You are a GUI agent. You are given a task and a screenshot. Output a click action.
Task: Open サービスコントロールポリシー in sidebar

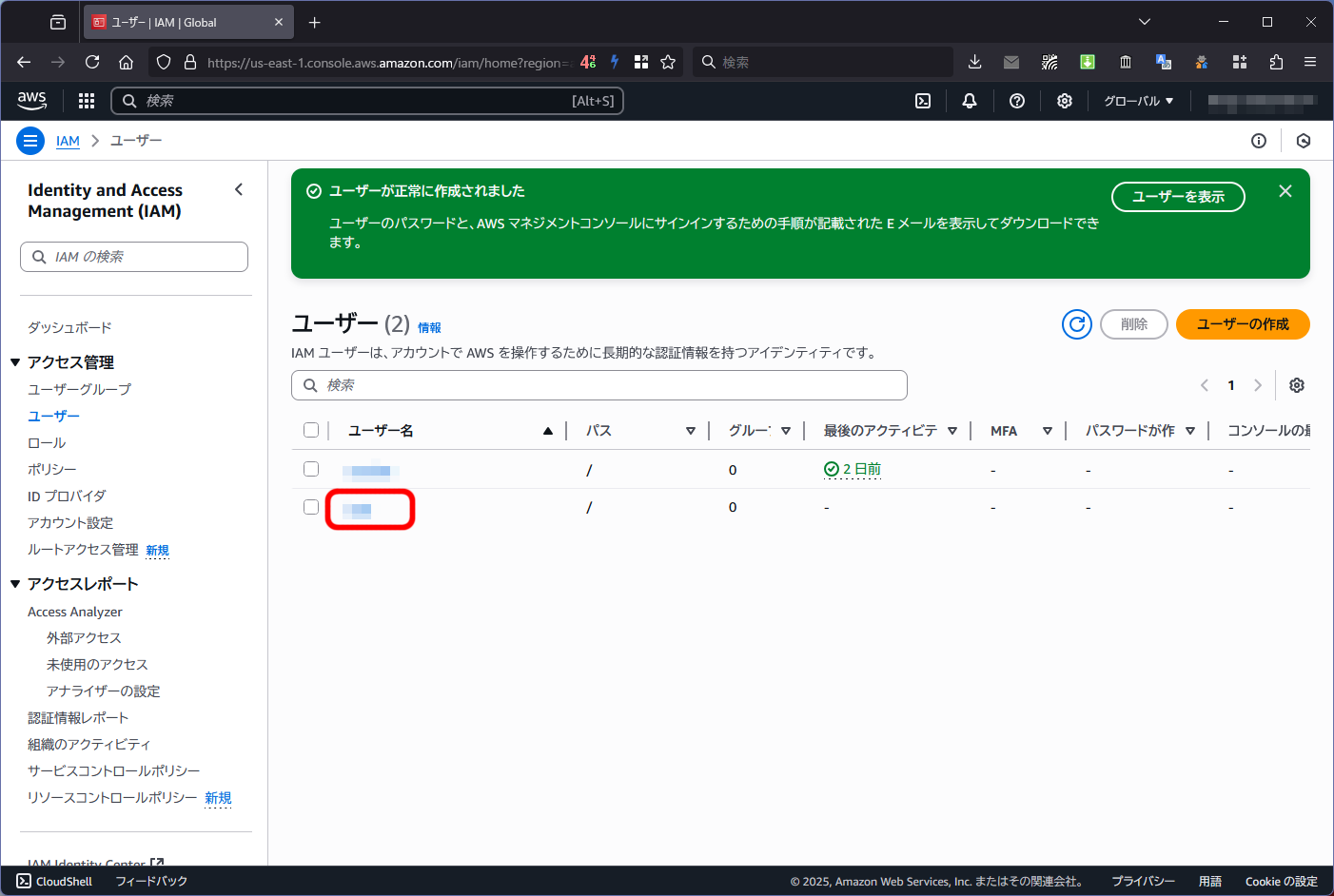(x=114, y=770)
